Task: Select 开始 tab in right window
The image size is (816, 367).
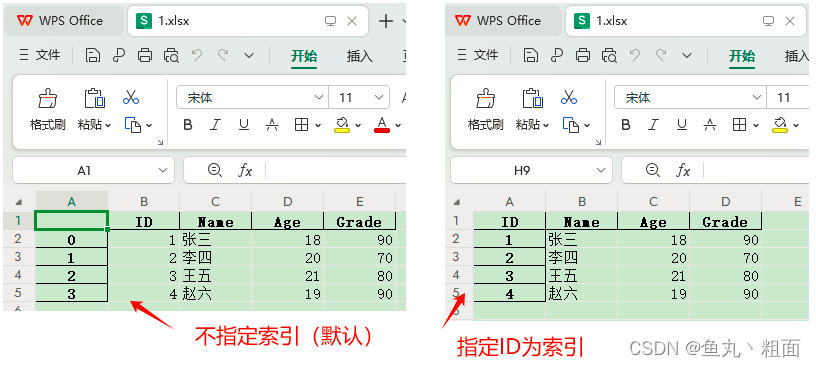Action: coord(742,56)
